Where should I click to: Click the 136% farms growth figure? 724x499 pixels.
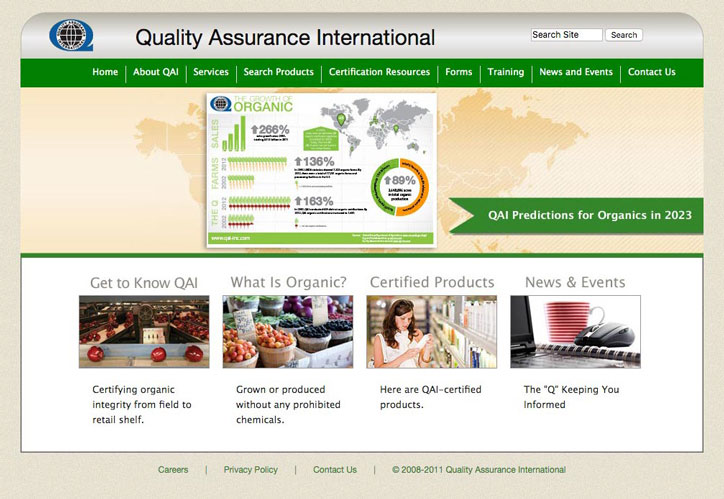(314, 162)
